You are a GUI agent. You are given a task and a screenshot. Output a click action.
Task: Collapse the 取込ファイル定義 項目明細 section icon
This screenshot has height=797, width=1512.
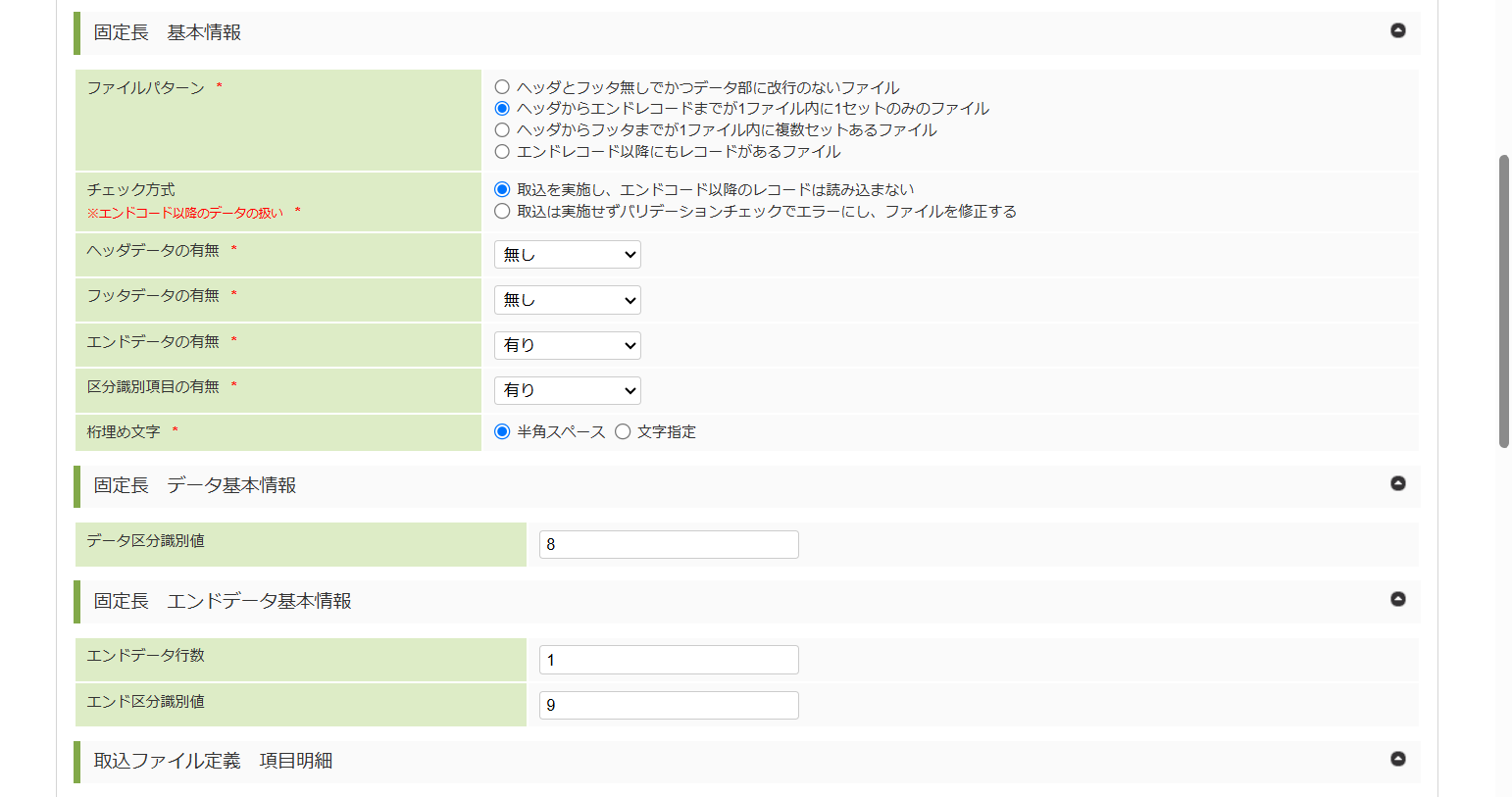1398,759
